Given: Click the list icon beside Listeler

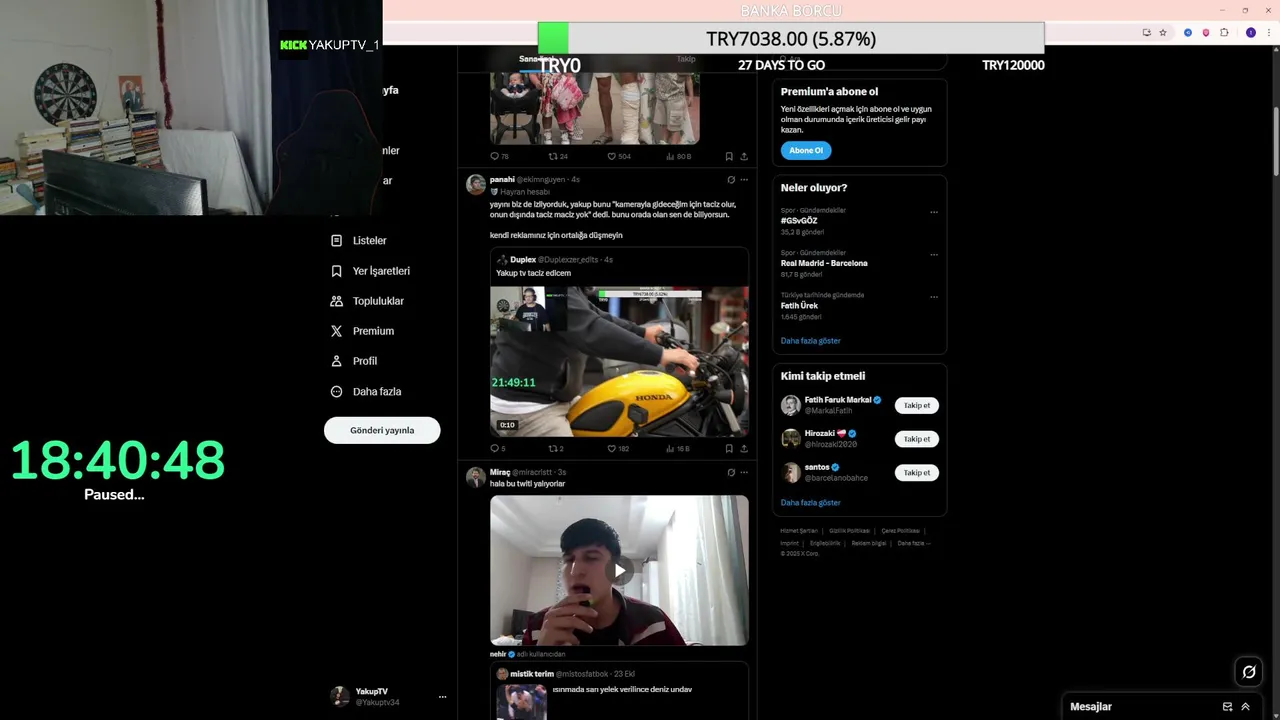Looking at the screenshot, I should [336, 241].
